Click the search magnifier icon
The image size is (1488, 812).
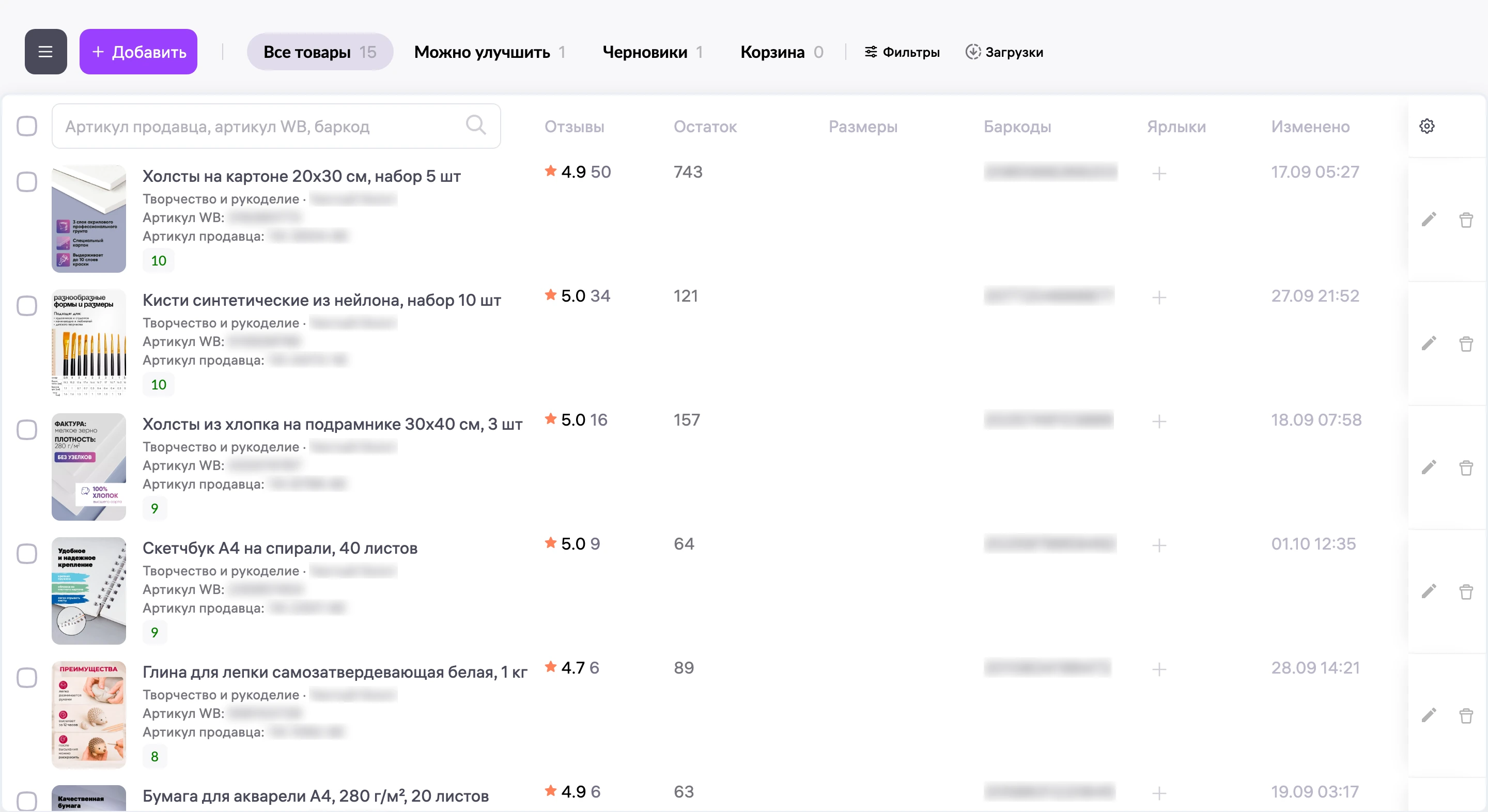point(476,125)
